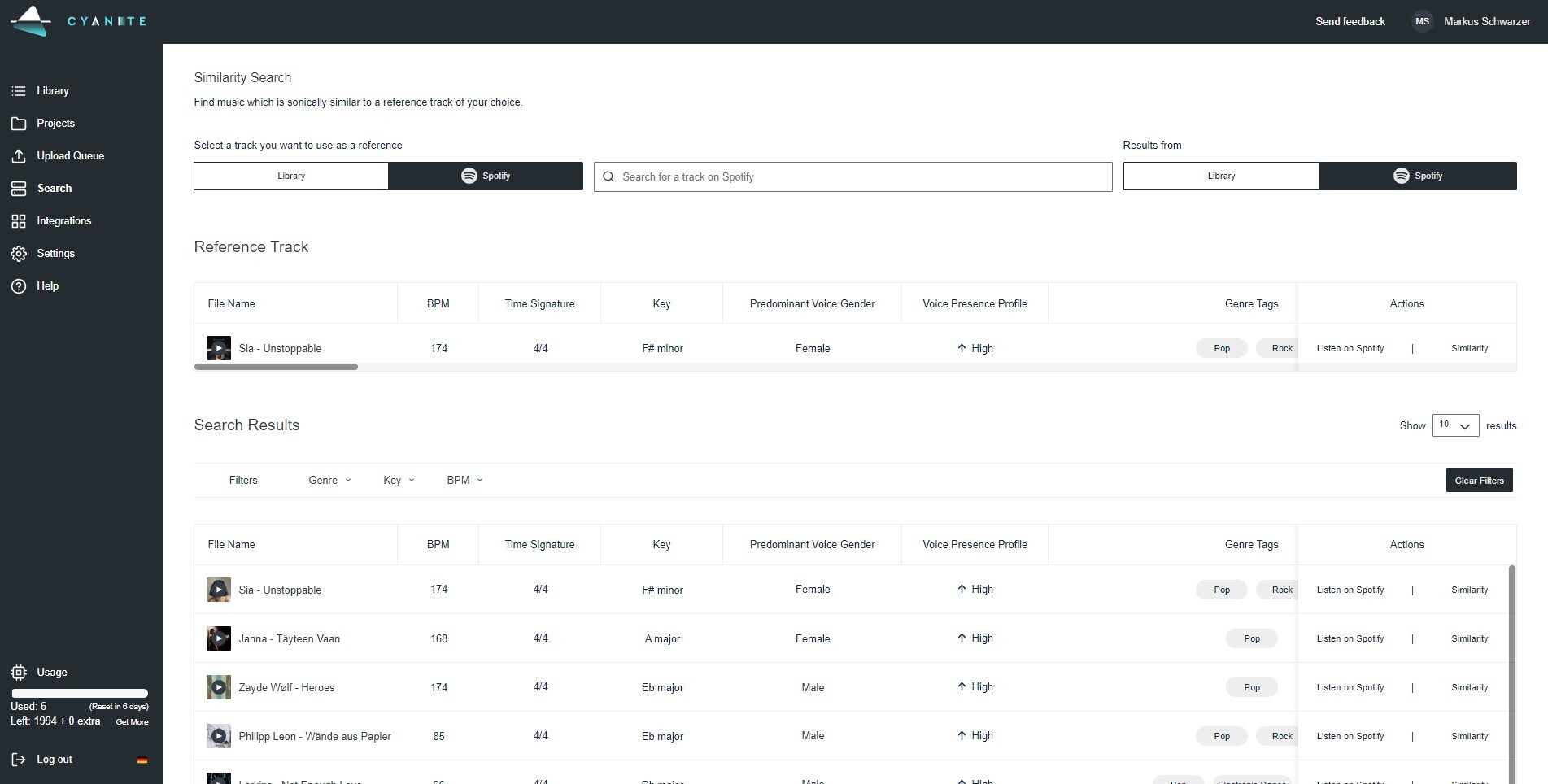Click the Usage label in the sidebar
This screenshot has width=1548, height=784.
pos(52,673)
